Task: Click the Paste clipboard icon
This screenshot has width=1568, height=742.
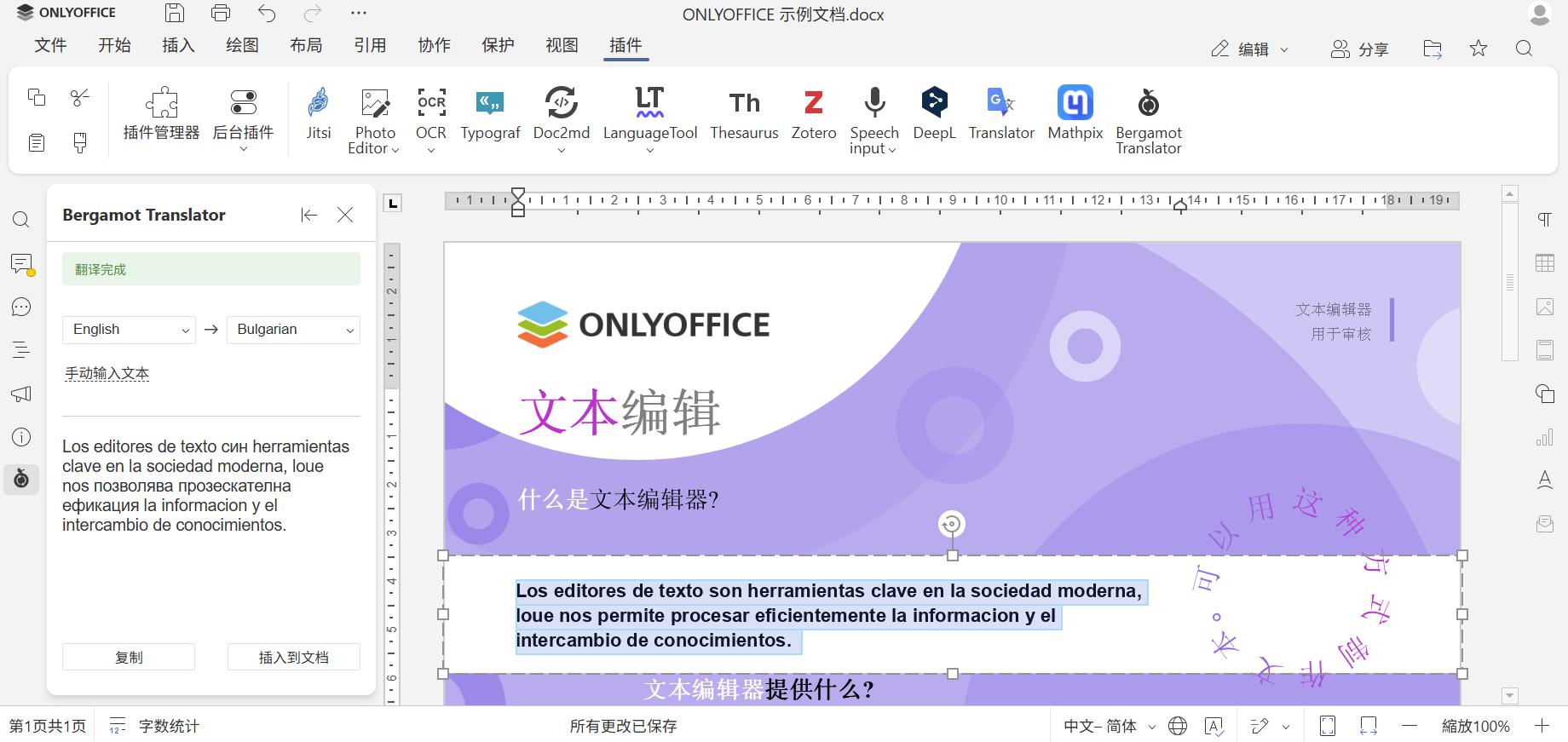Action: pos(37,142)
